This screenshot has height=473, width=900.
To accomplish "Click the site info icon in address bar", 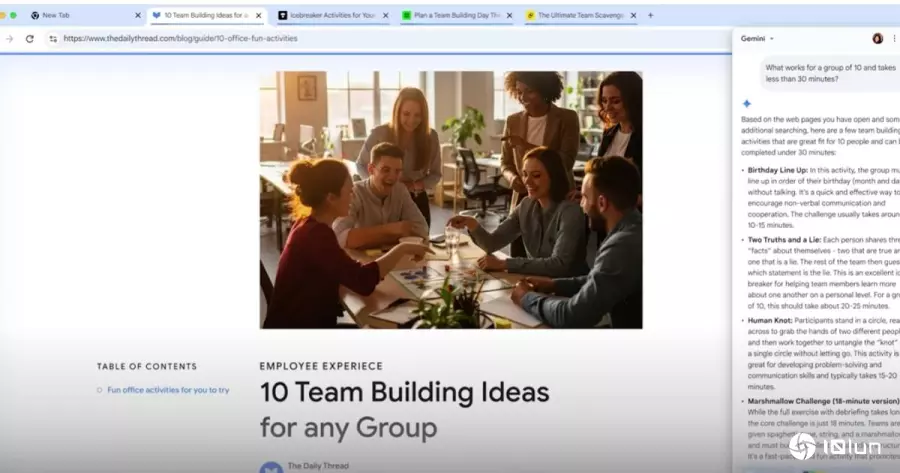I will coord(53,38).
